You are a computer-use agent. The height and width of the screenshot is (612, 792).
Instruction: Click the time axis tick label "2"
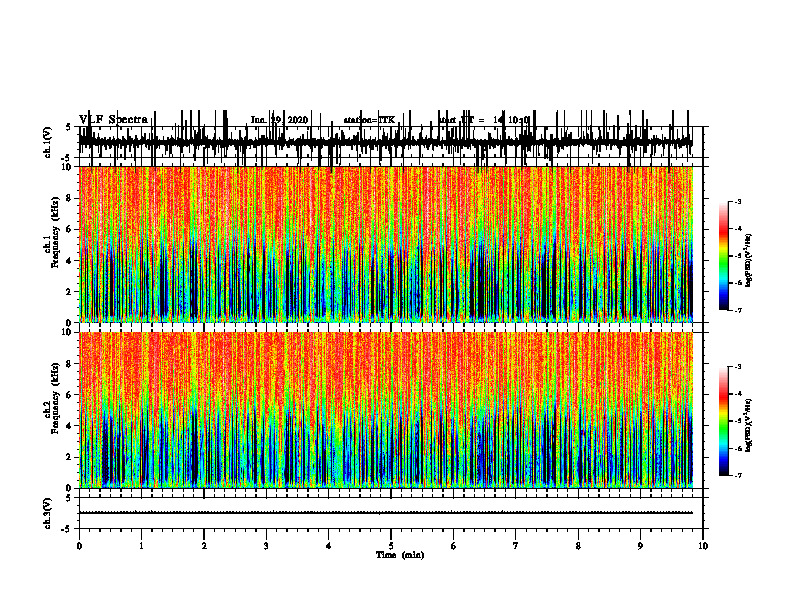click(x=204, y=546)
